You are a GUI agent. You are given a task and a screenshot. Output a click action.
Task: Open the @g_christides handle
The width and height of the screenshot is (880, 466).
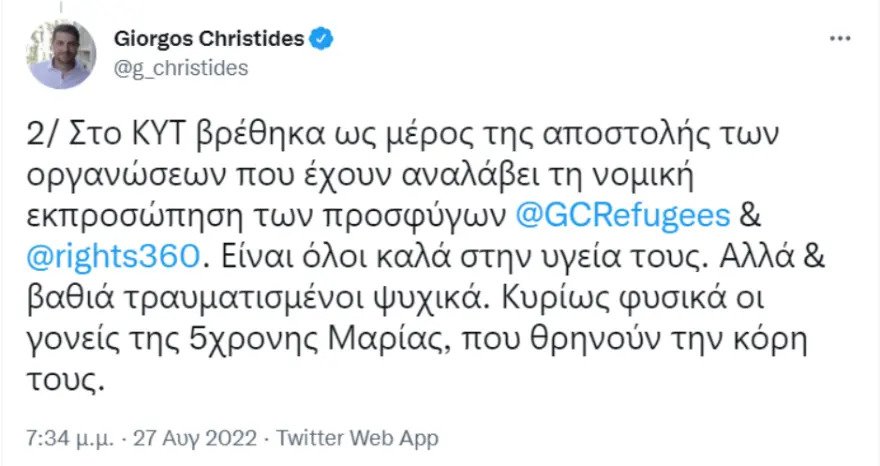[x=181, y=68]
